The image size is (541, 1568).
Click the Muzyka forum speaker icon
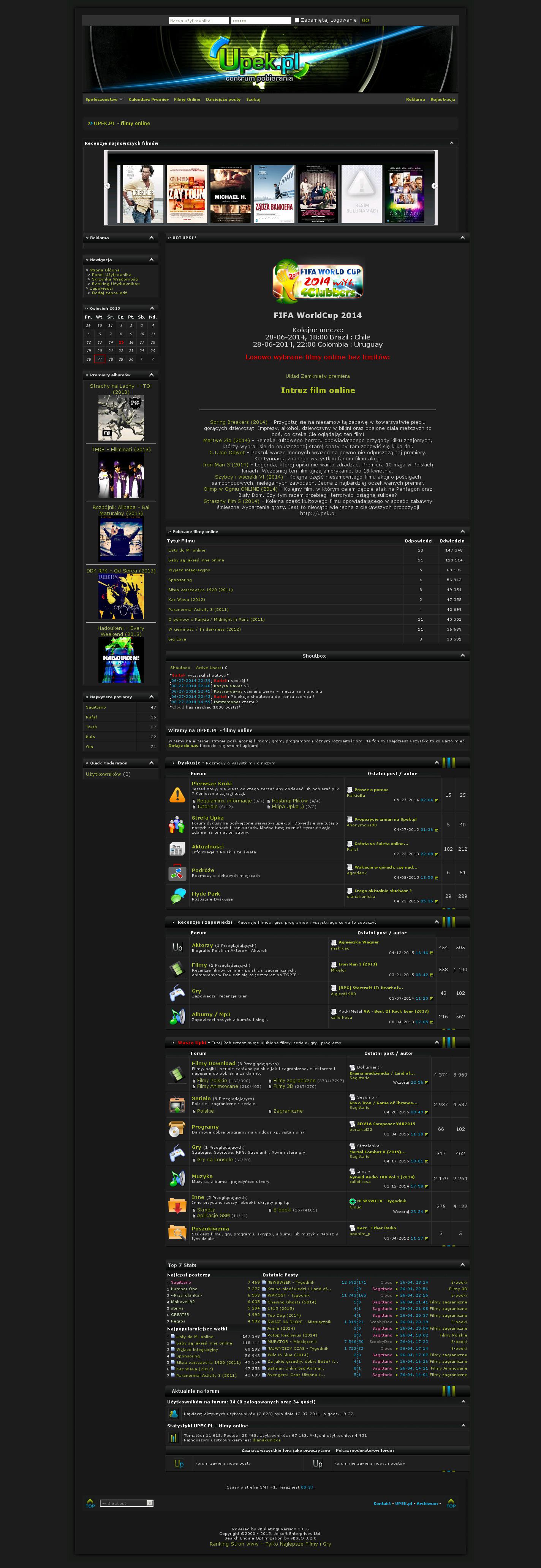point(177,1178)
